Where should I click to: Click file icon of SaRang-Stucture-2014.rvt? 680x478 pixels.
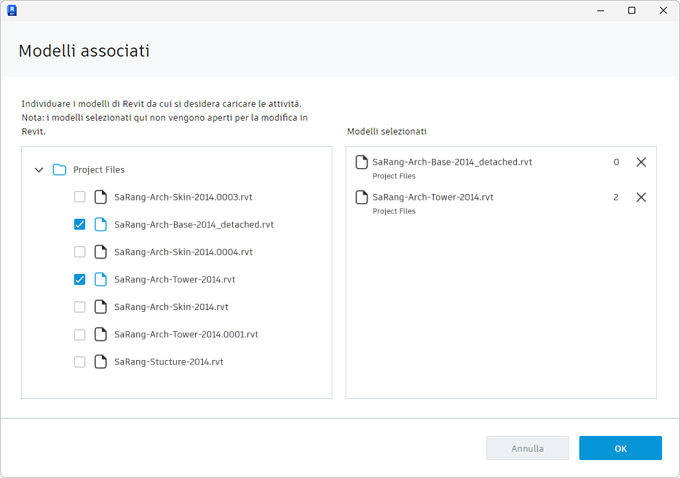pyautogui.click(x=100, y=361)
